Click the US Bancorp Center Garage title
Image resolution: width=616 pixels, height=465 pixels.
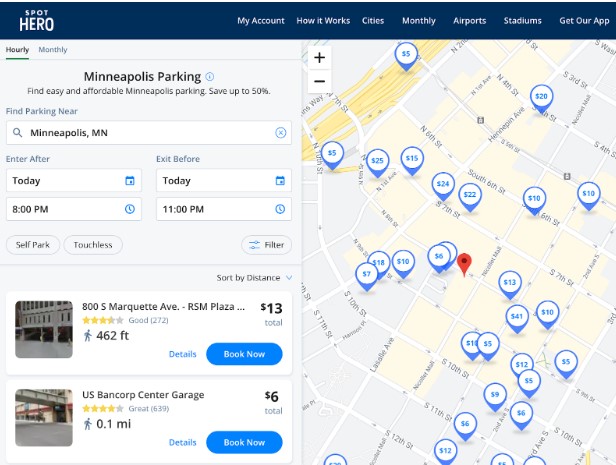pyautogui.click(x=143, y=395)
